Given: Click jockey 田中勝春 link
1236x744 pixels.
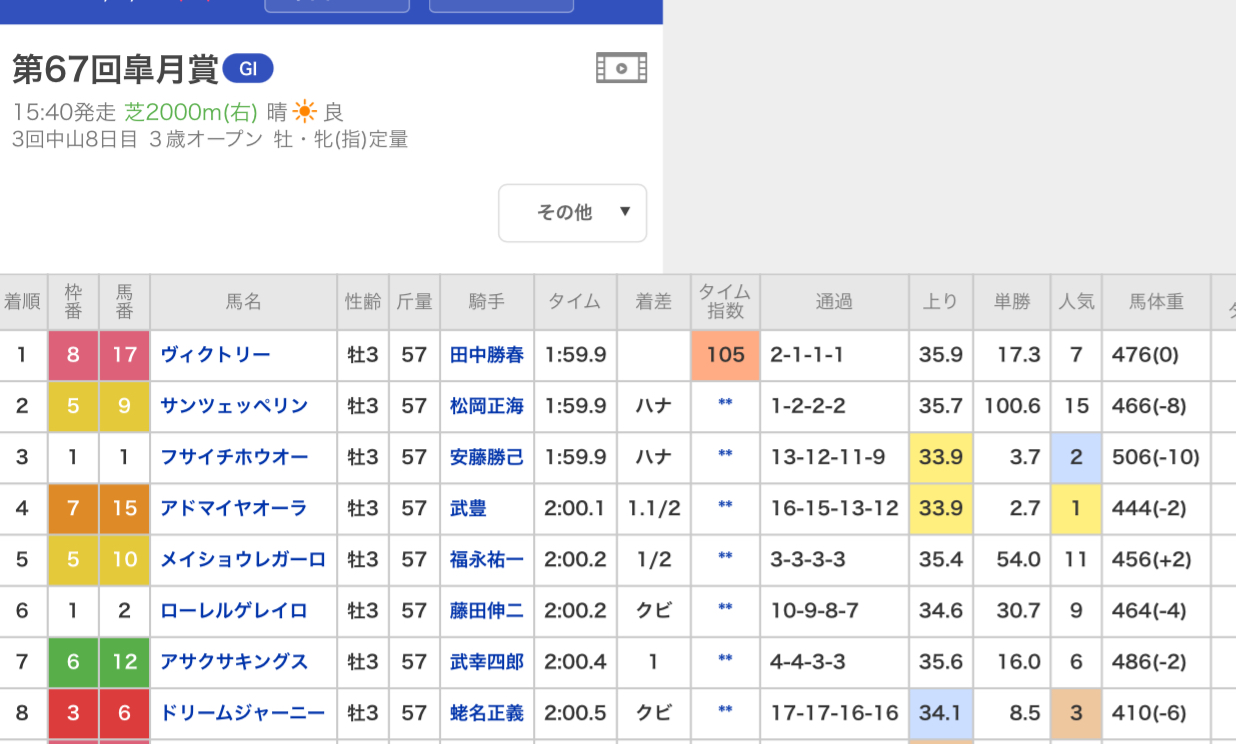Looking at the screenshot, I should coord(487,355).
